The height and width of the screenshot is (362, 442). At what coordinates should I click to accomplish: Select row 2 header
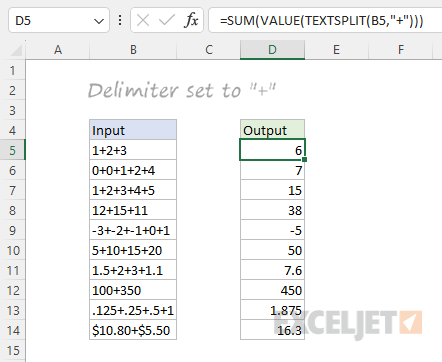13,90
